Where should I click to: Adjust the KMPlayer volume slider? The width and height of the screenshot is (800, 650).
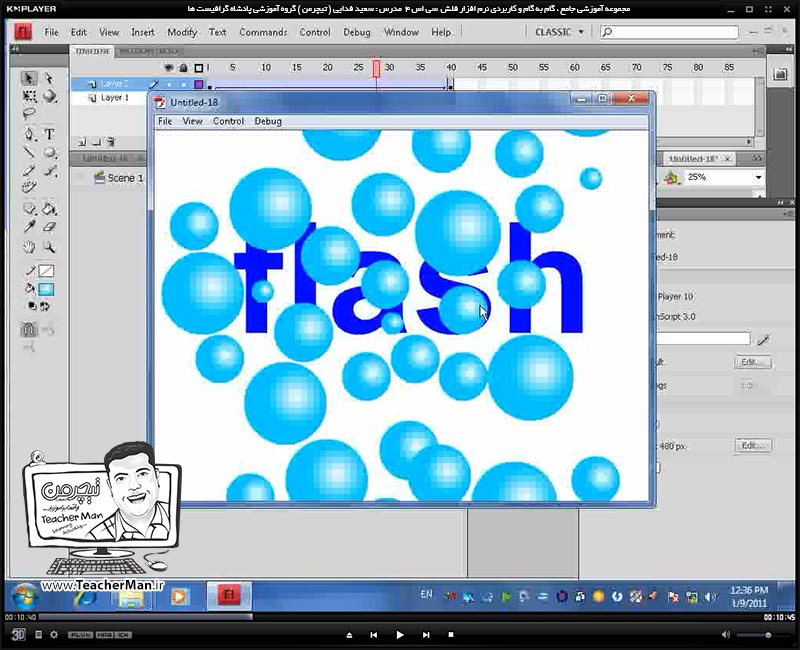[x=759, y=635]
